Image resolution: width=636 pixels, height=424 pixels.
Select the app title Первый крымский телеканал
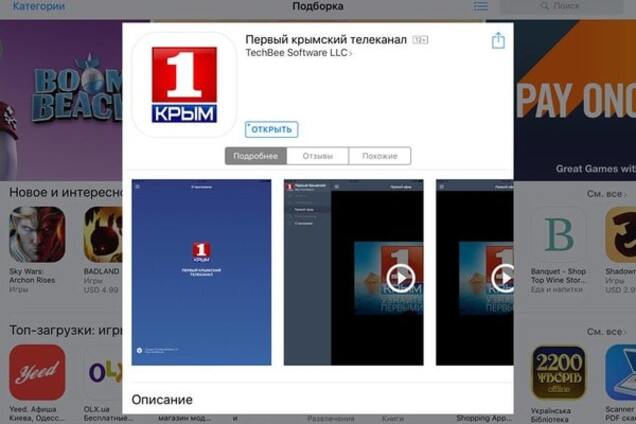326,39
